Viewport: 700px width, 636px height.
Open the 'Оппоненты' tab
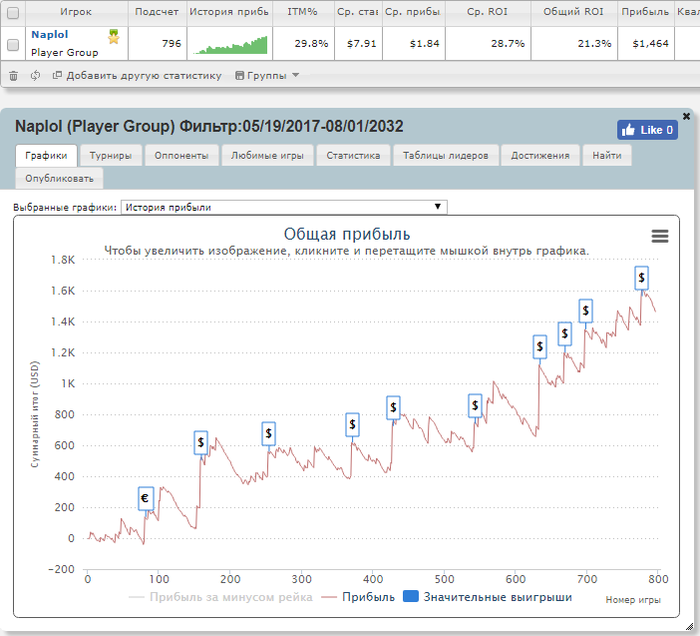pyautogui.click(x=181, y=155)
